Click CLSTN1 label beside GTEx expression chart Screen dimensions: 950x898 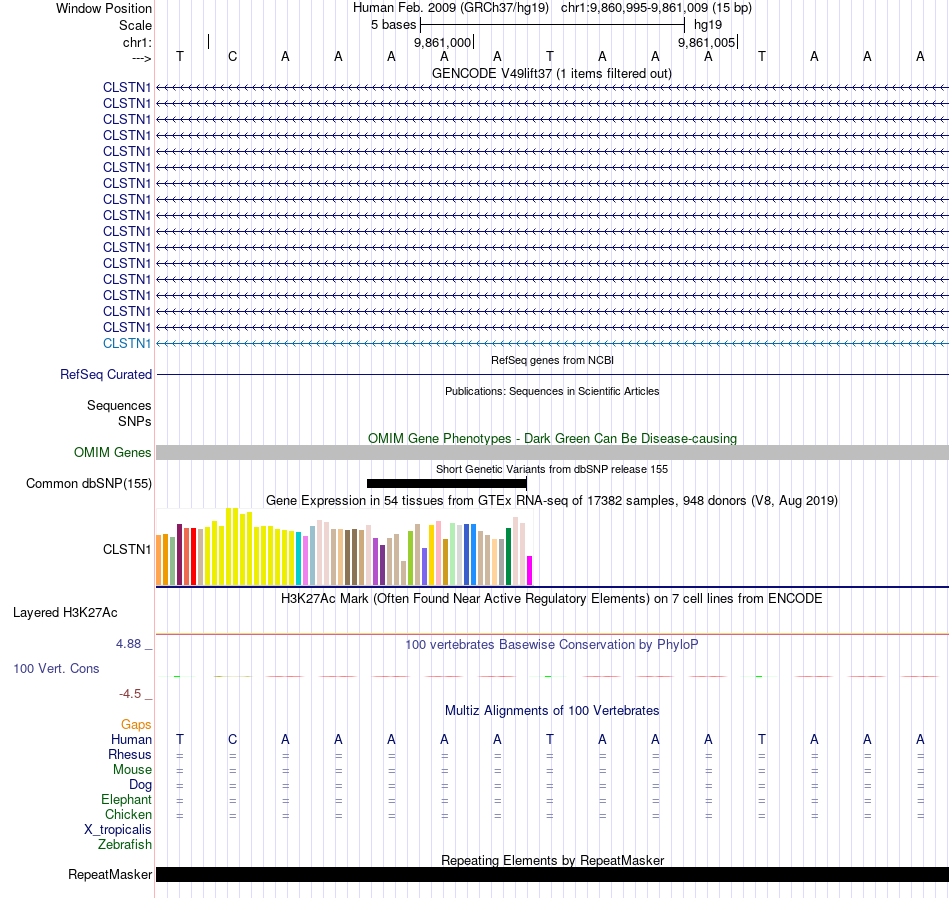127,550
